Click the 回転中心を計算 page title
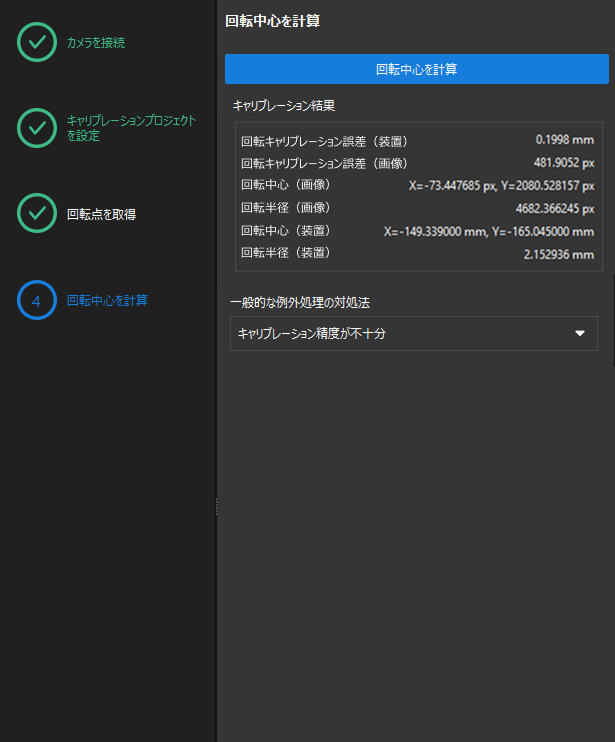Screen dimensions: 615x742 272,21
